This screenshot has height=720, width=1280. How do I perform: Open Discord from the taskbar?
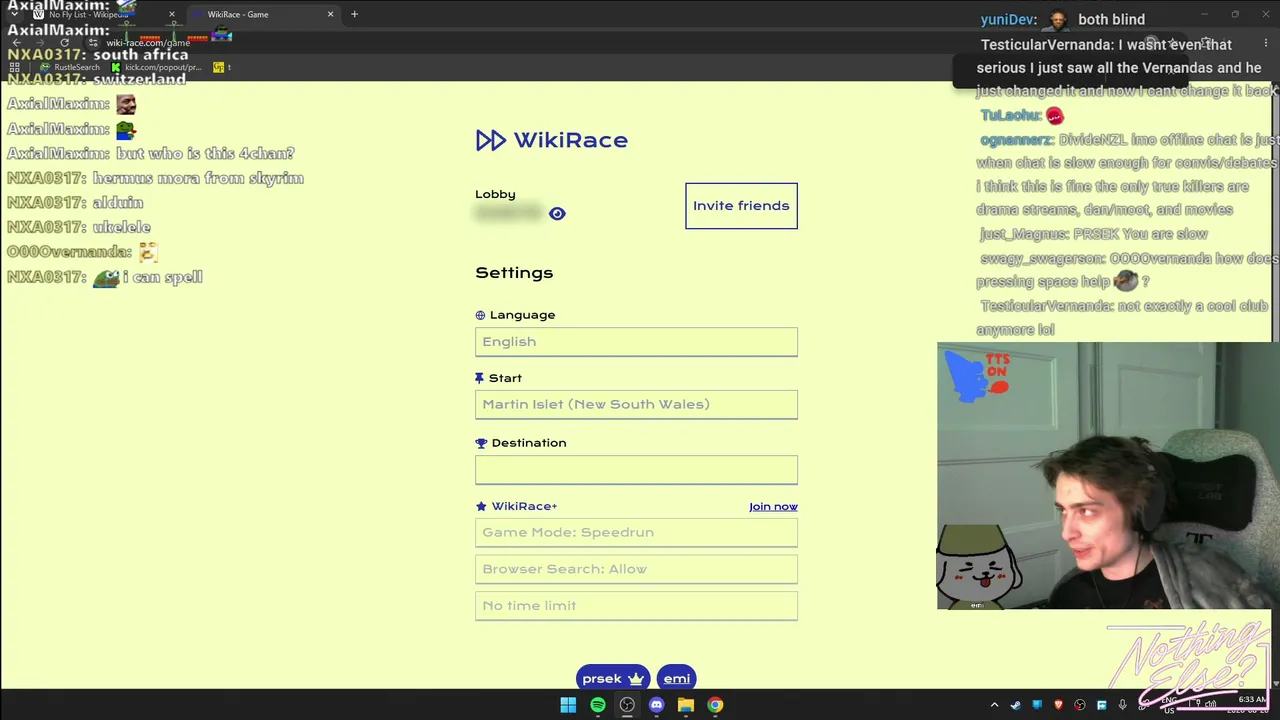click(656, 705)
